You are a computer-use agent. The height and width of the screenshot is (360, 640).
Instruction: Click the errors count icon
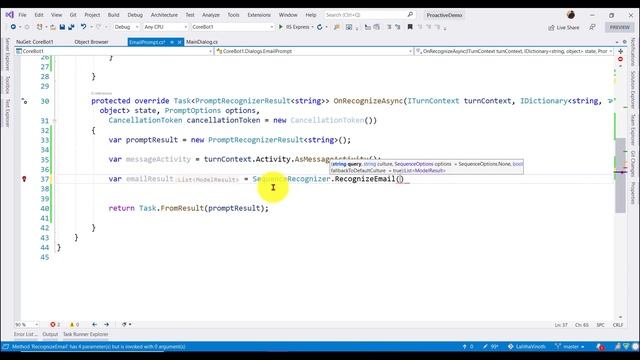pyautogui.click(x=53, y=324)
